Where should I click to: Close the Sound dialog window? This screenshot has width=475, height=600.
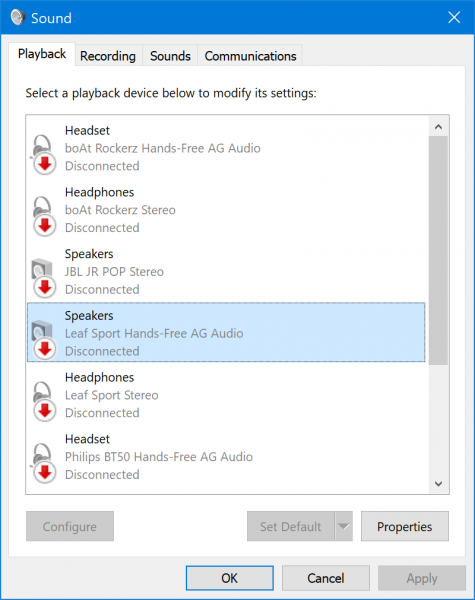coord(454,17)
